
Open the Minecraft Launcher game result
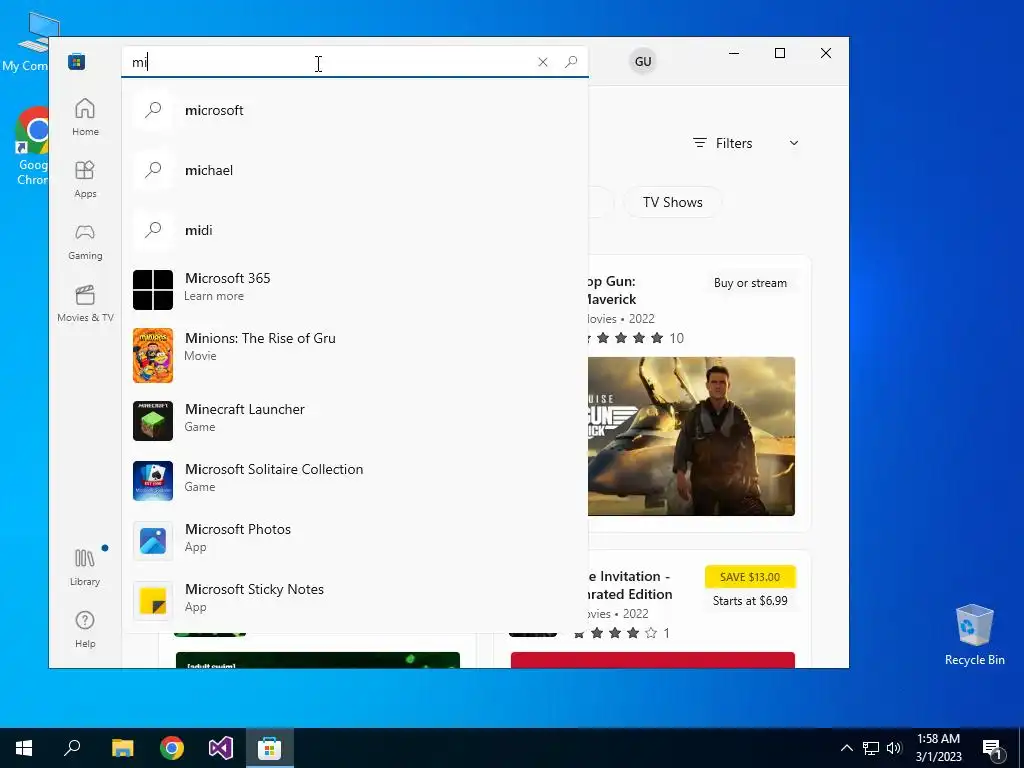[x=355, y=421]
